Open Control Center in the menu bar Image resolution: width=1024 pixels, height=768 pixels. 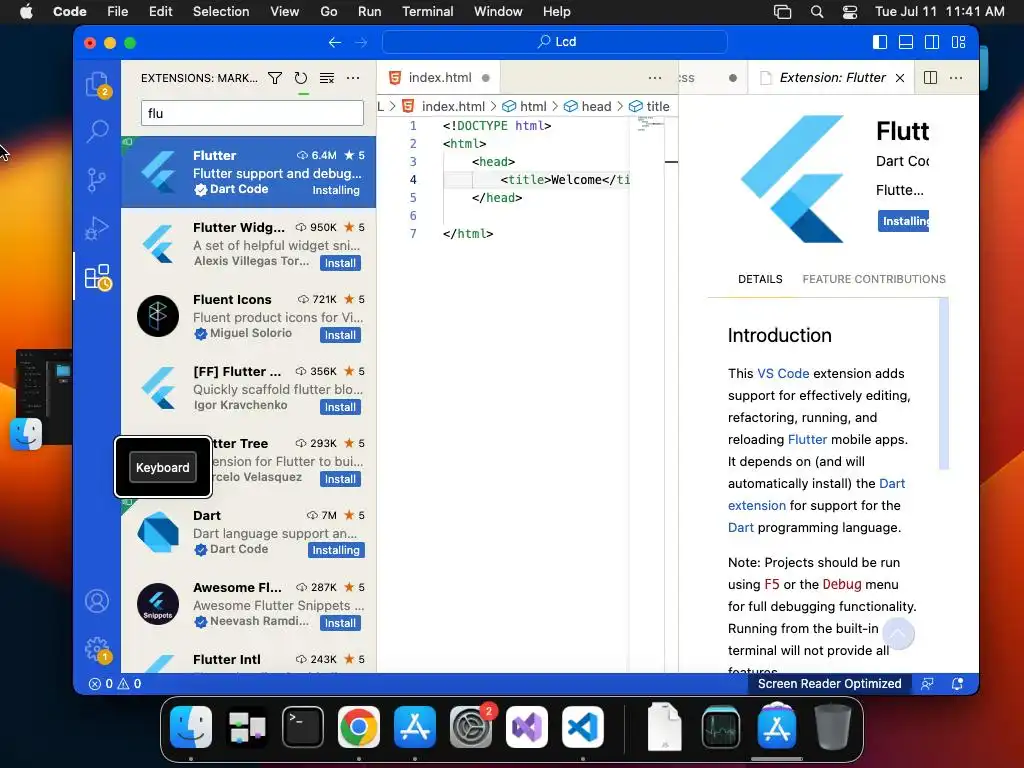pyautogui.click(x=850, y=12)
